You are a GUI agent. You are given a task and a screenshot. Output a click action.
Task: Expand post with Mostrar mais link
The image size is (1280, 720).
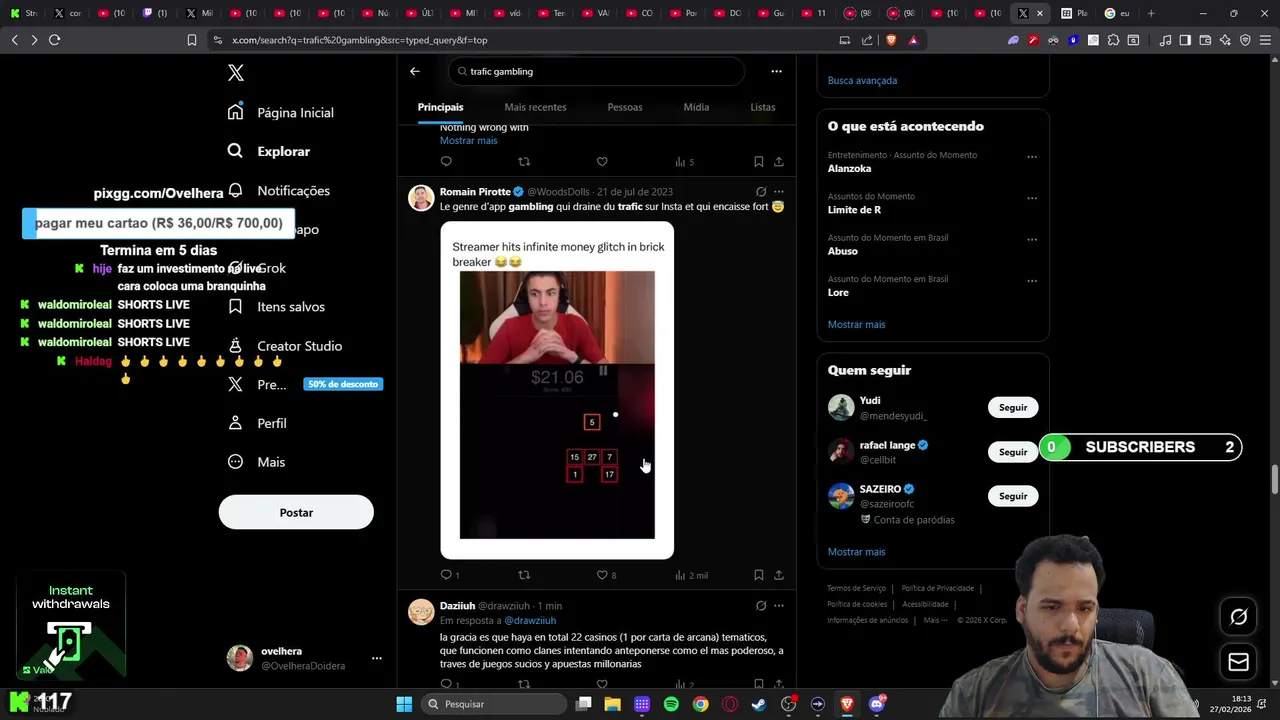coord(468,140)
